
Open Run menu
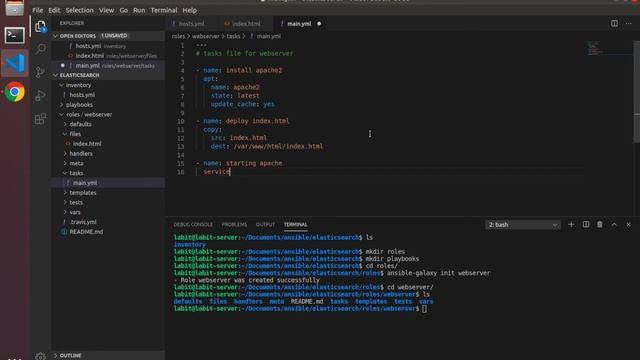click(139, 10)
